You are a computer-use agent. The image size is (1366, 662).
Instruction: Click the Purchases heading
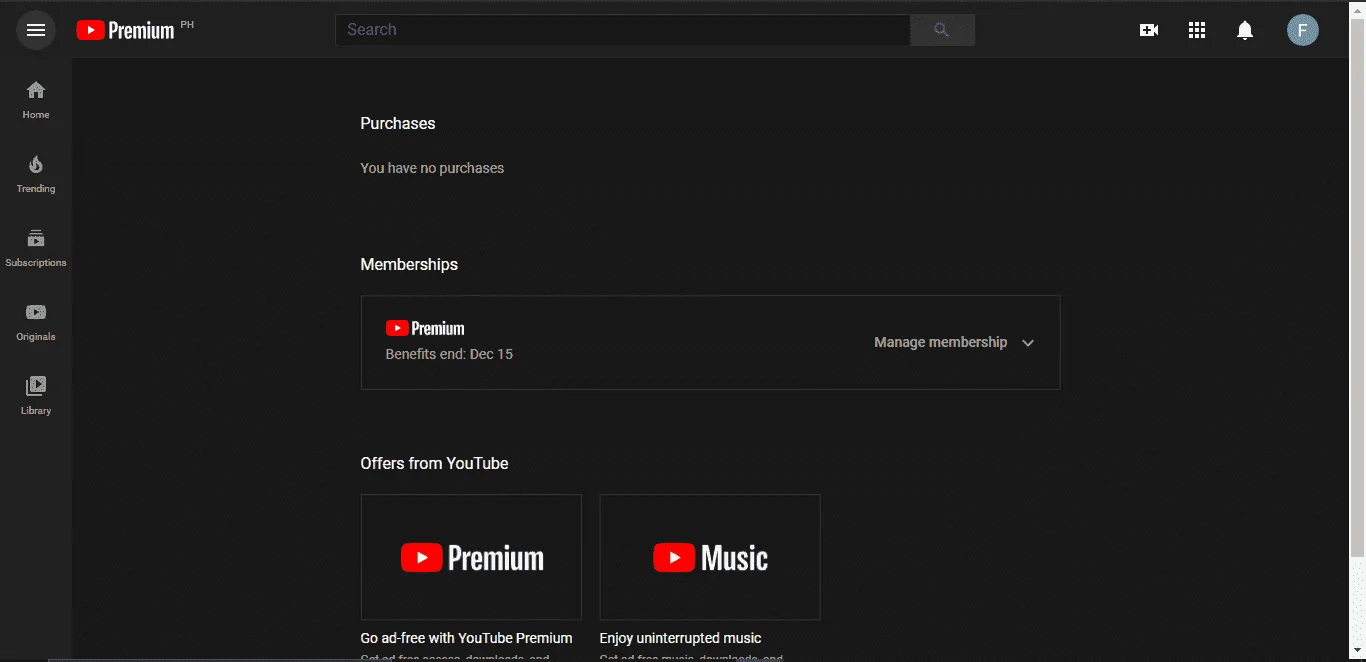398,123
